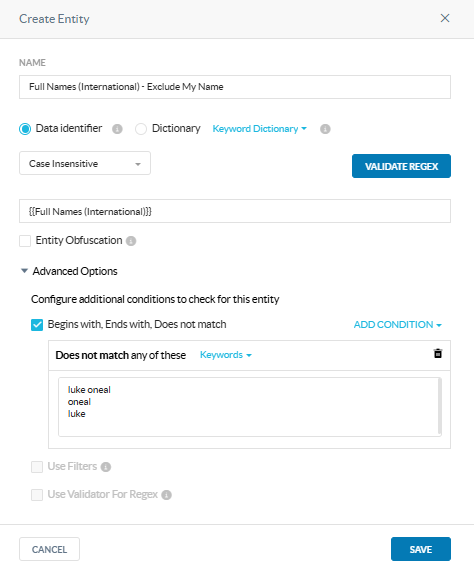This screenshot has width=474, height=565.
Task: Click the info icon beside Keyword Dictionary
Action: 325,129
